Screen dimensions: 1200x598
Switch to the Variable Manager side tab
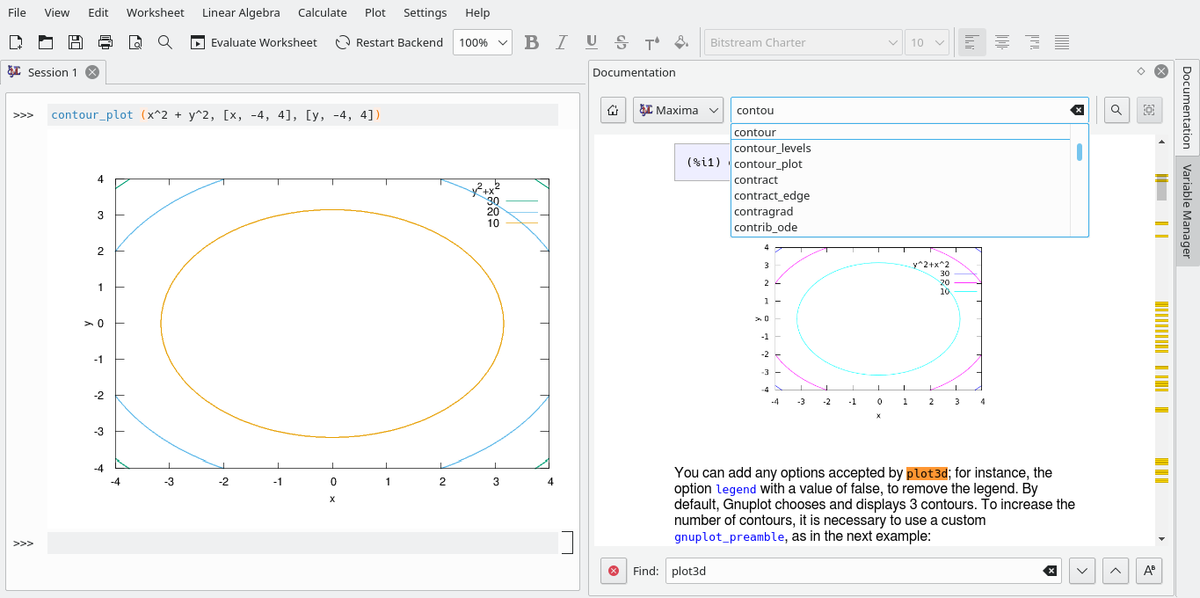coord(1187,210)
